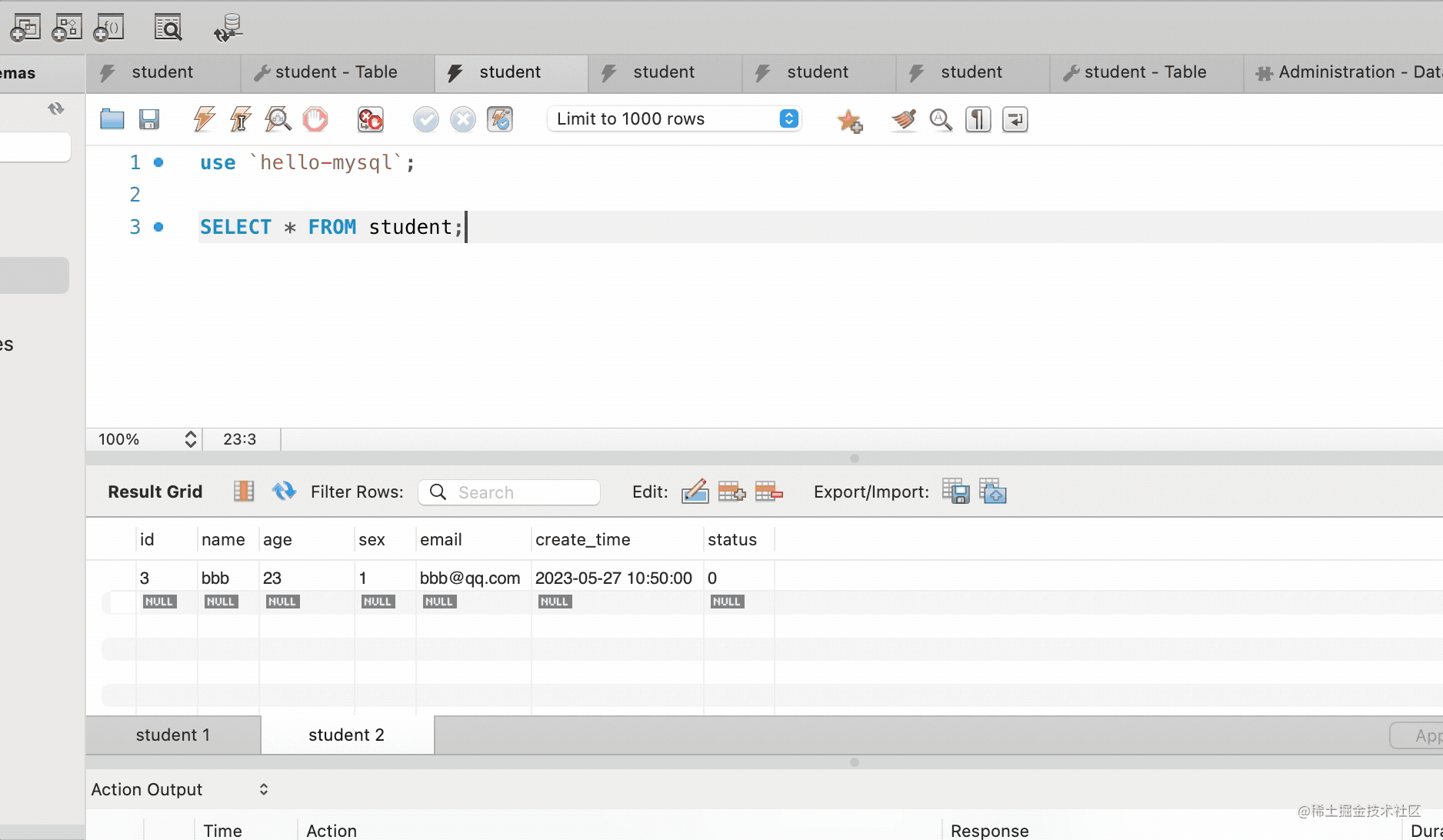Click the Result Grid button

point(155,492)
